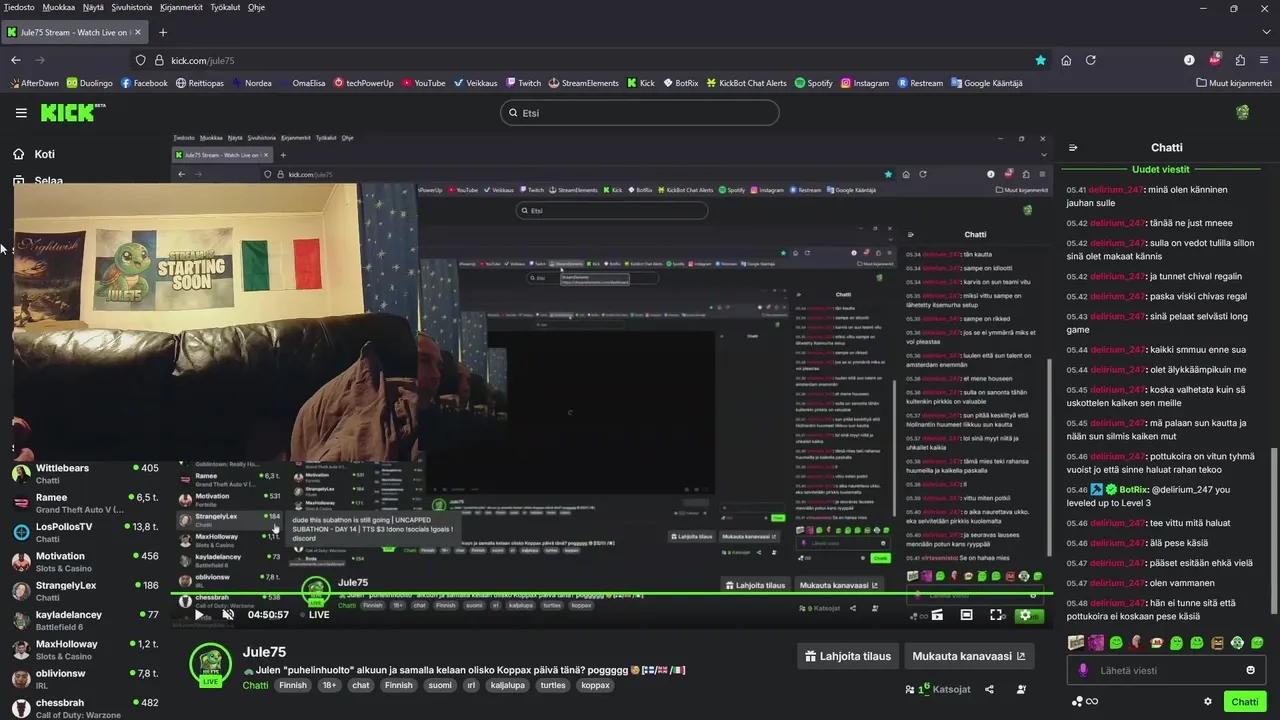This screenshot has width=1280, height=720.
Task: Open the Twitch bookmark
Action: click(x=523, y=83)
